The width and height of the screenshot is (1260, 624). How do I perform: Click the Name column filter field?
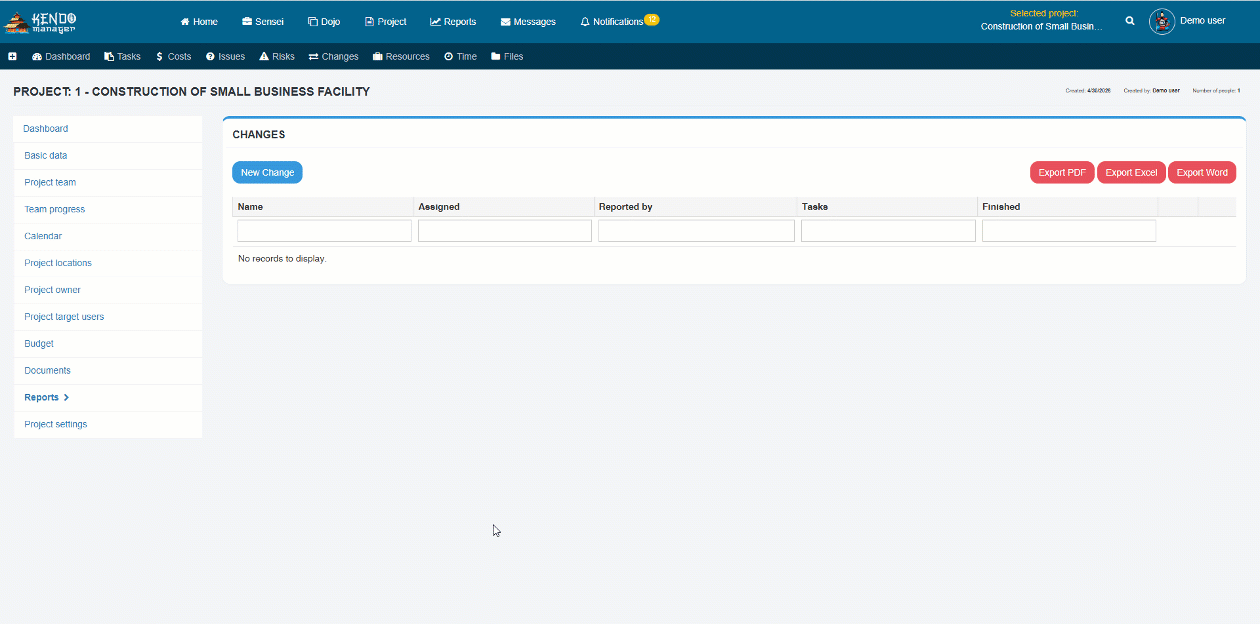[324, 231]
